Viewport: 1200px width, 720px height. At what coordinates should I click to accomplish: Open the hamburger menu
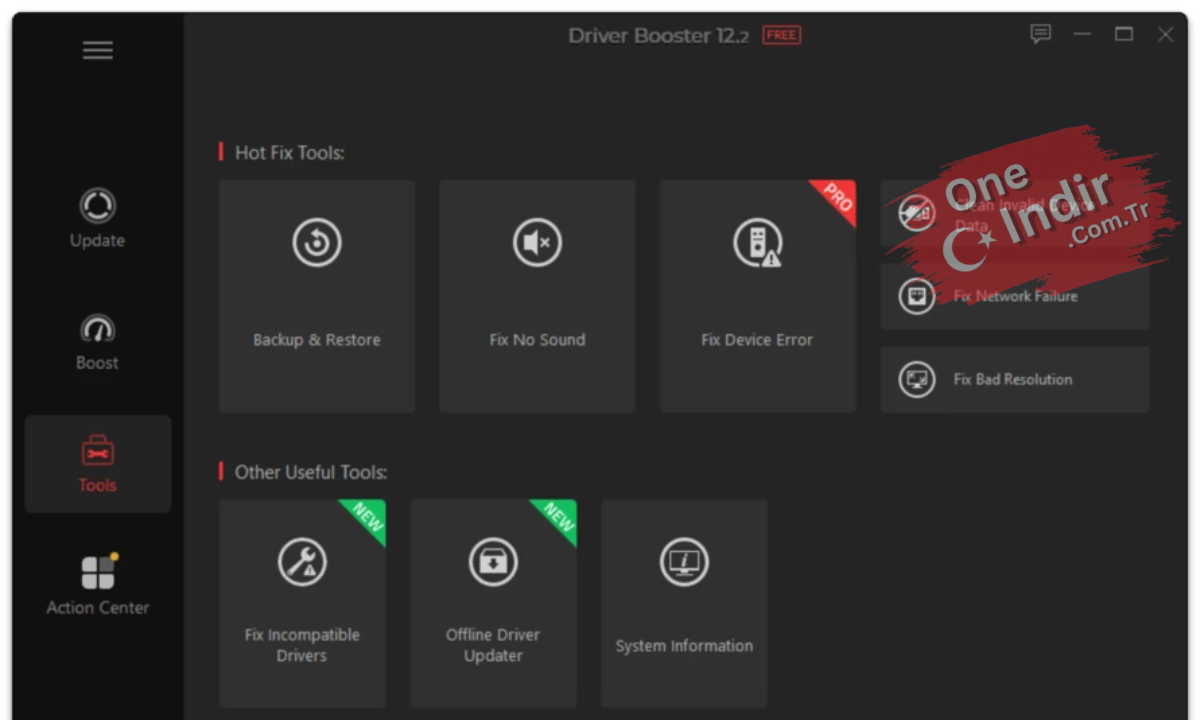97,50
